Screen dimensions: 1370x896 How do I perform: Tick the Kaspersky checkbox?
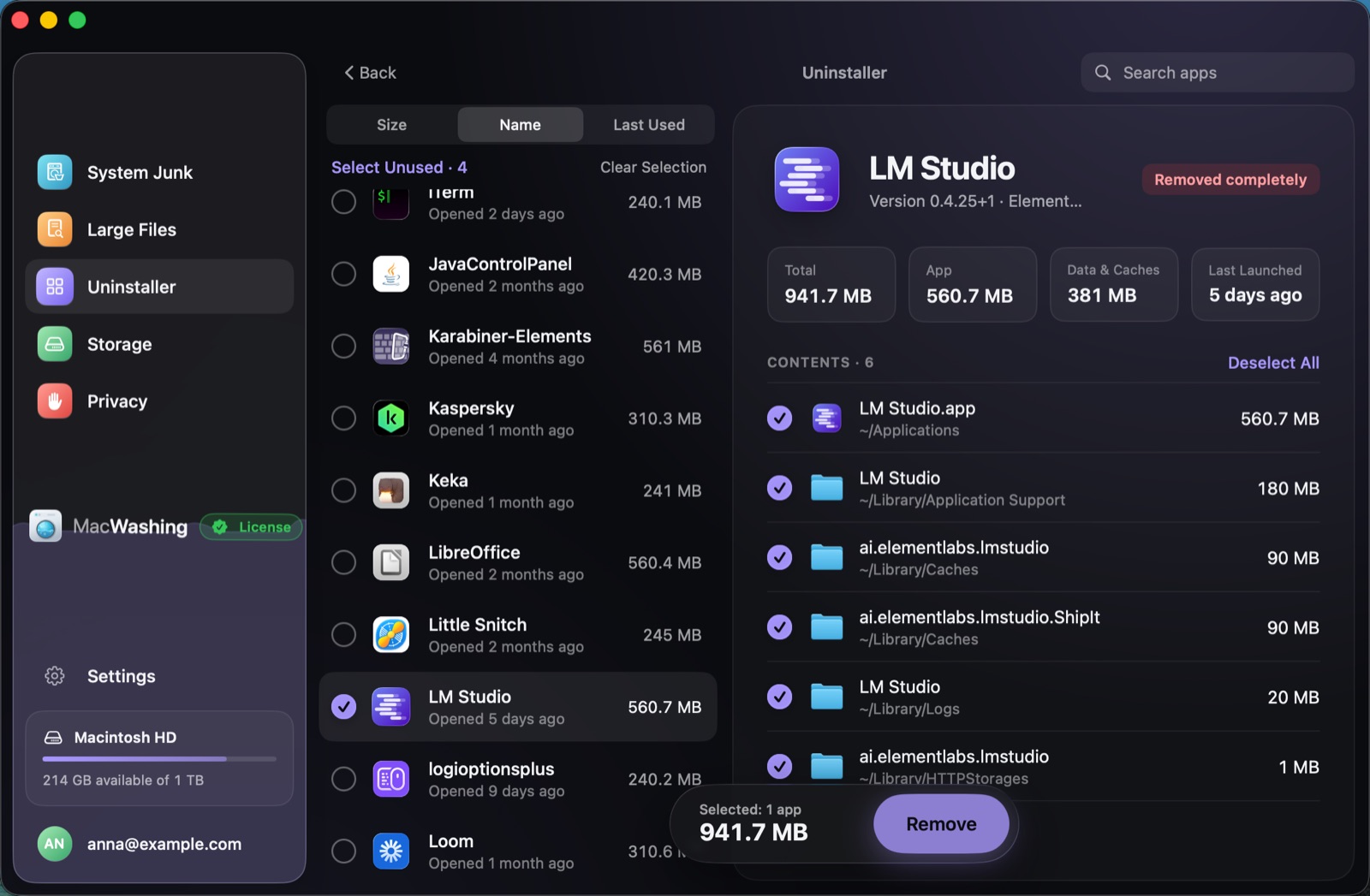pyautogui.click(x=344, y=418)
